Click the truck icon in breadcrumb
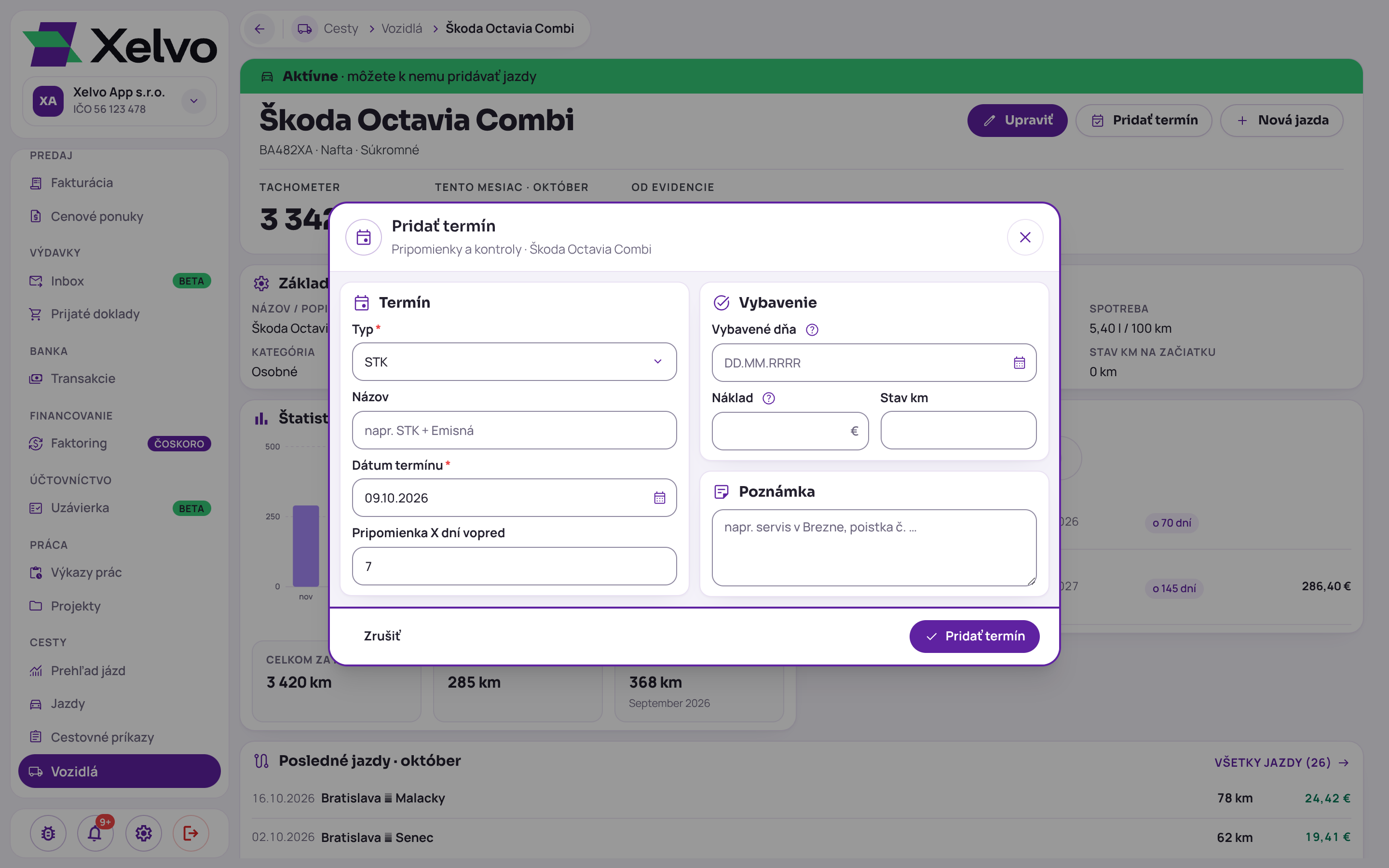 [305, 29]
